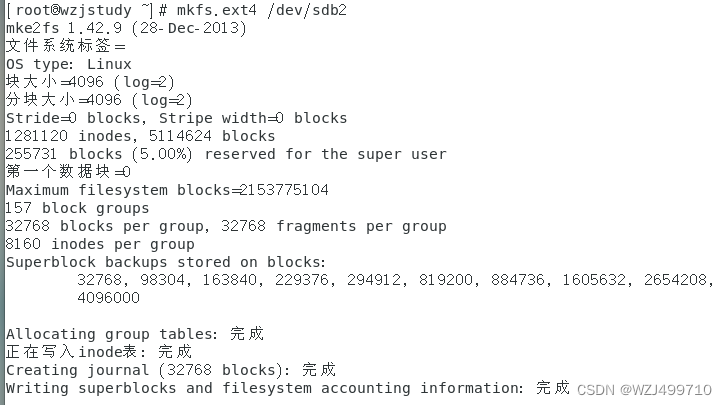Click the 块大小=4096 line
Image resolution: width=727 pixels, height=405 pixels.
(90, 82)
